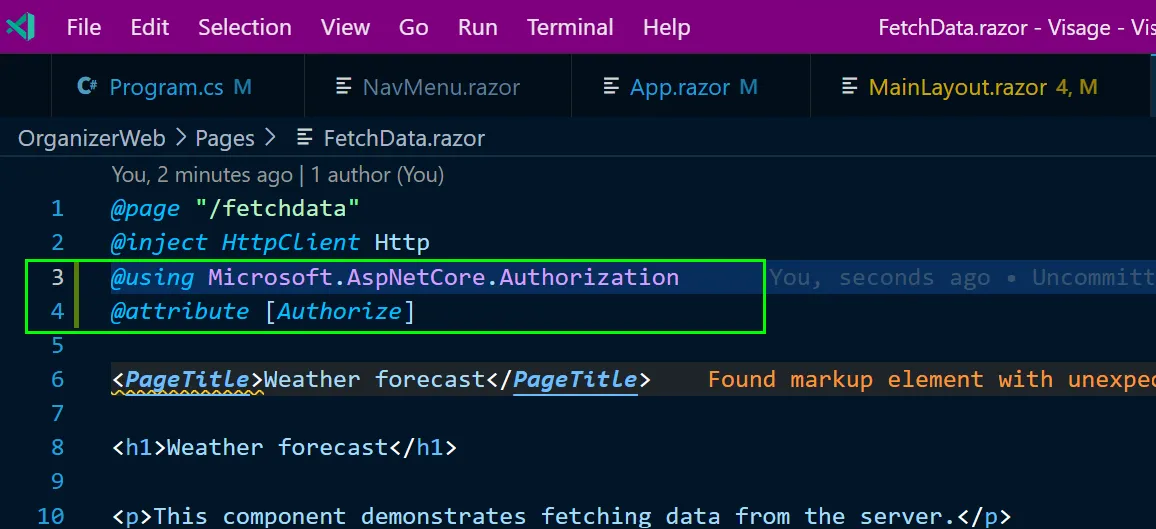The height and width of the screenshot is (529, 1156).
Task: Click the file icon on NavMenu.razor tab
Action: point(344,87)
